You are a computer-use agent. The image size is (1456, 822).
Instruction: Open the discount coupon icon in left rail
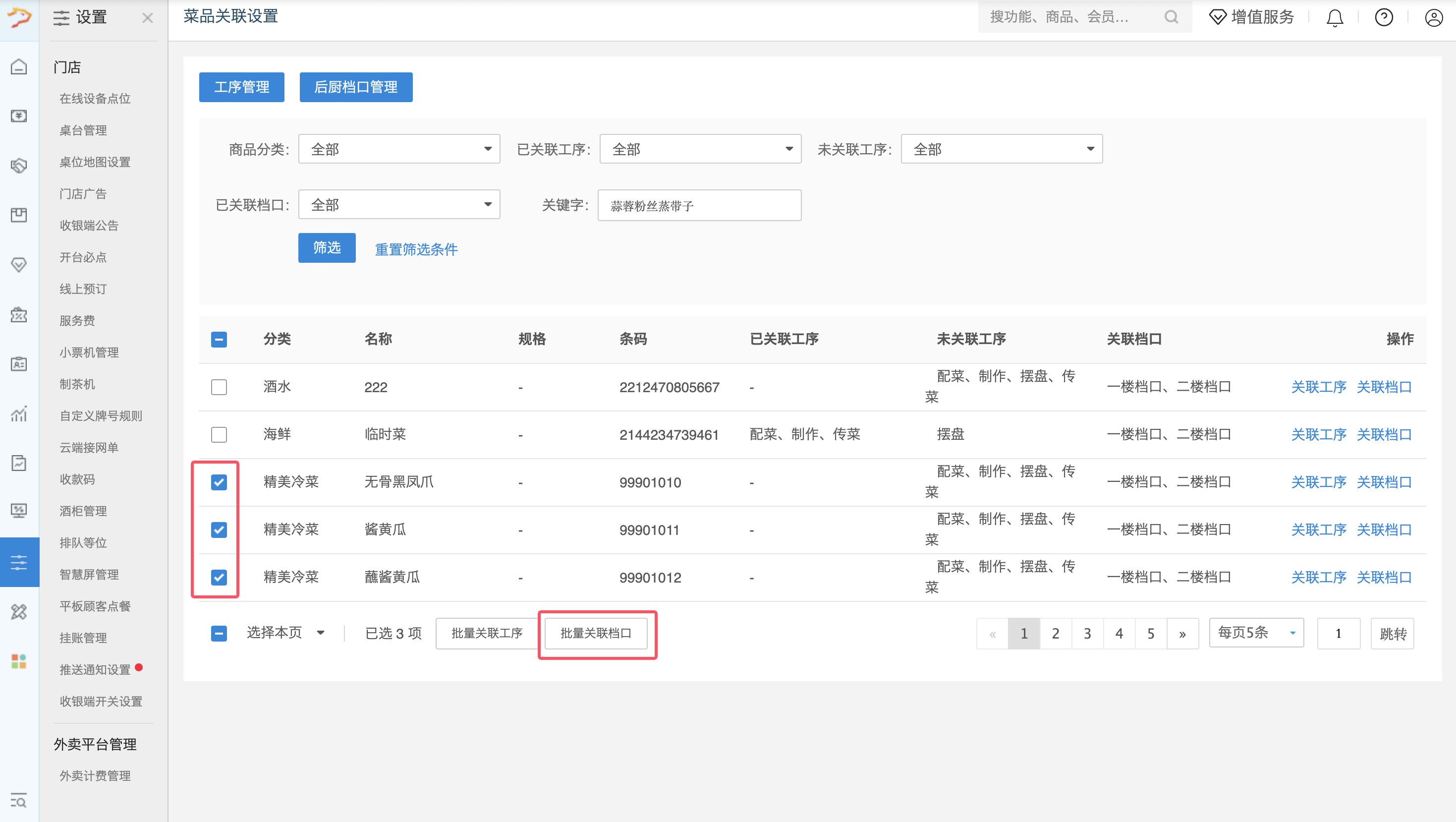pyautogui.click(x=19, y=314)
